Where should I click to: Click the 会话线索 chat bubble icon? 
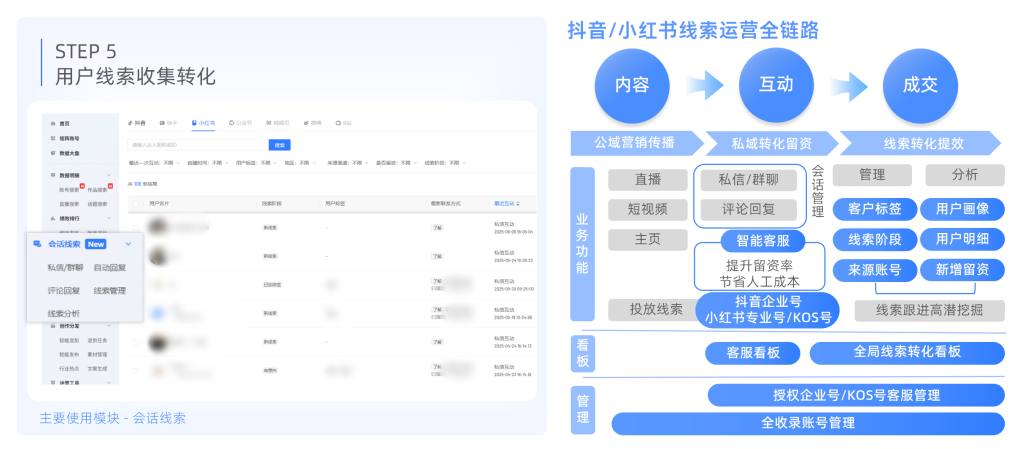[37, 244]
